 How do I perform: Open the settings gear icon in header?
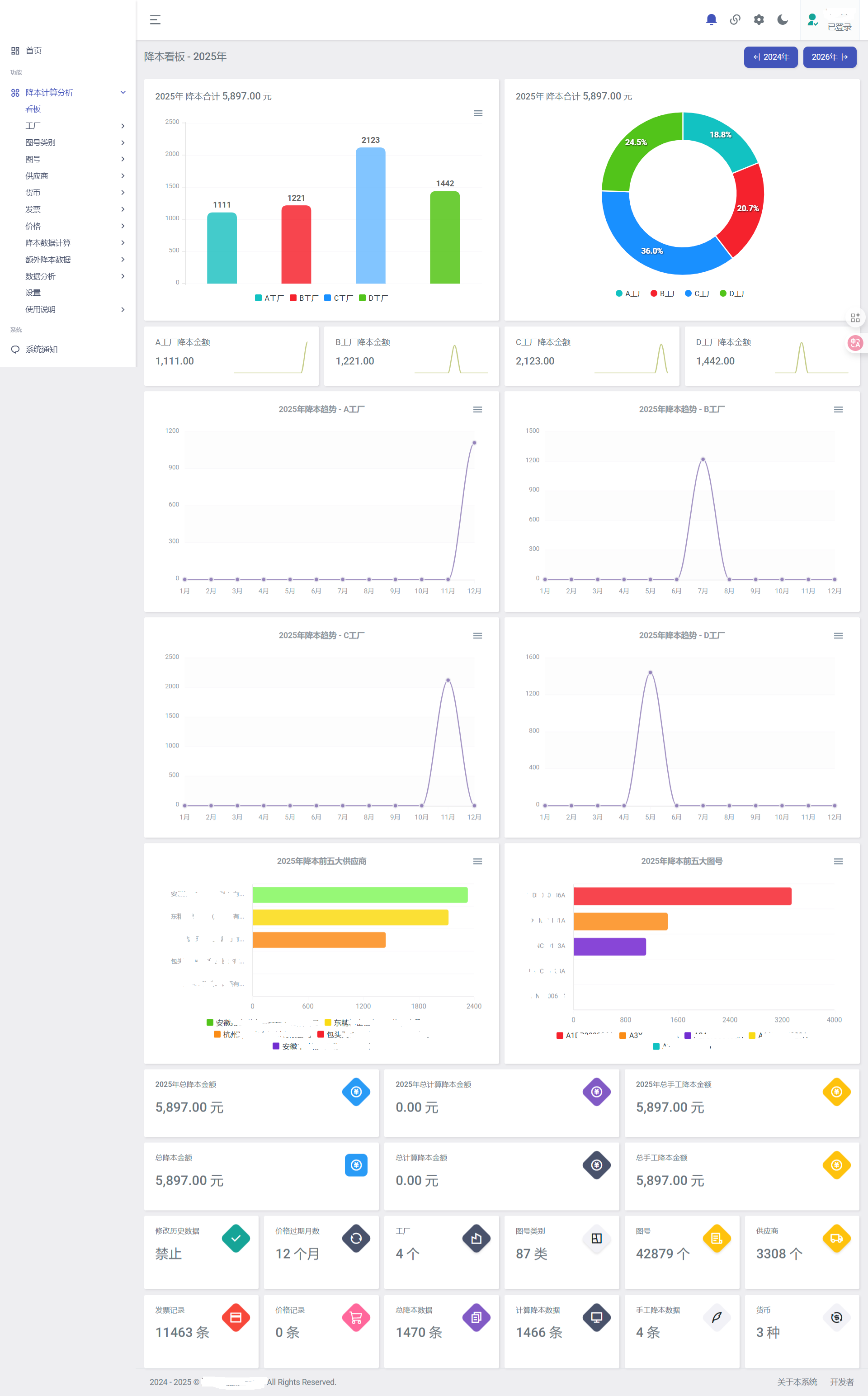(x=758, y=19)
